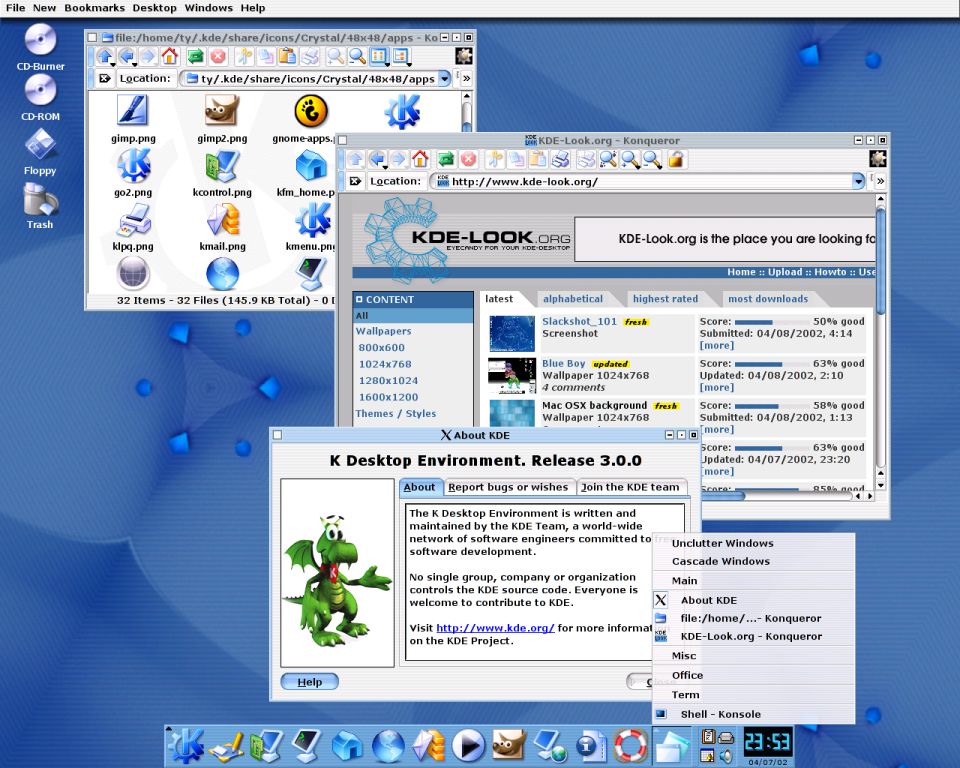
Task: Click Home icon in file manager toolbar
Action: (170, 56)
